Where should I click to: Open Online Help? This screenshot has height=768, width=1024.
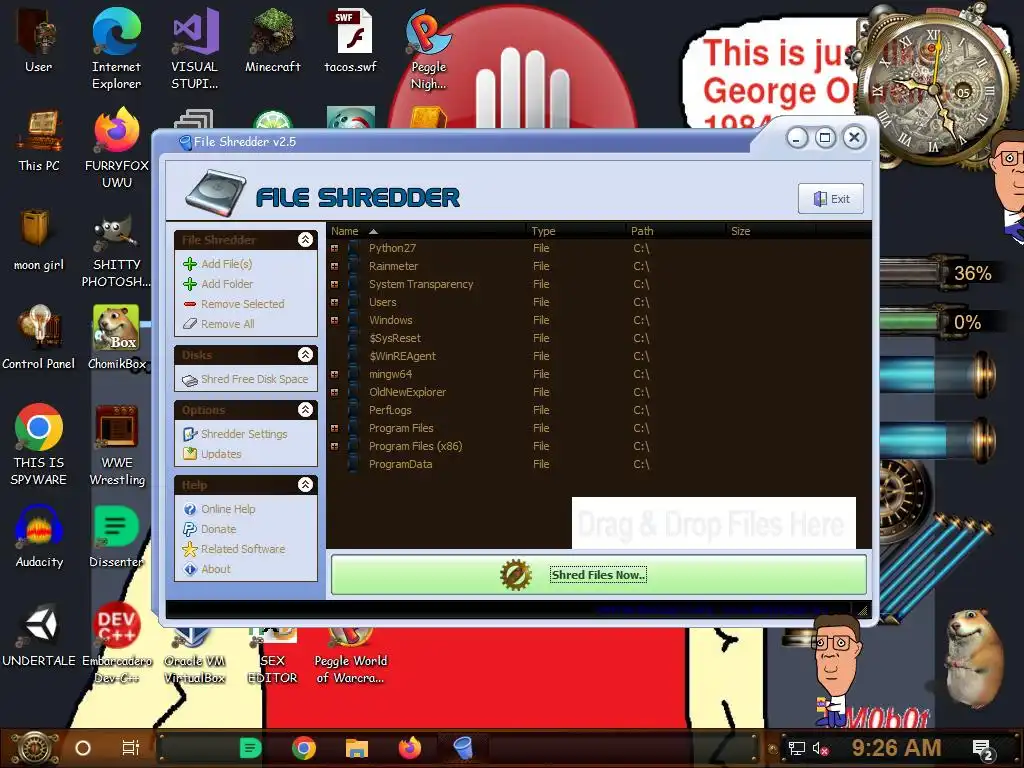click(228, 509)
